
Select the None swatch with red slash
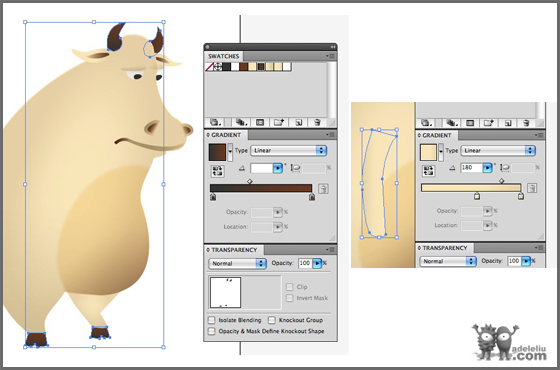(x=209, y=67)
